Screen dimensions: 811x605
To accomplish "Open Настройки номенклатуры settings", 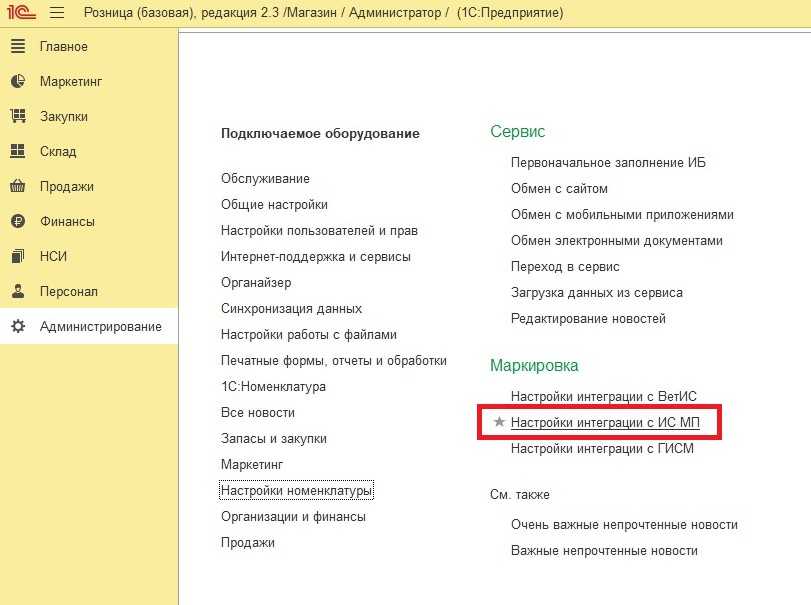I will point(297,491).
